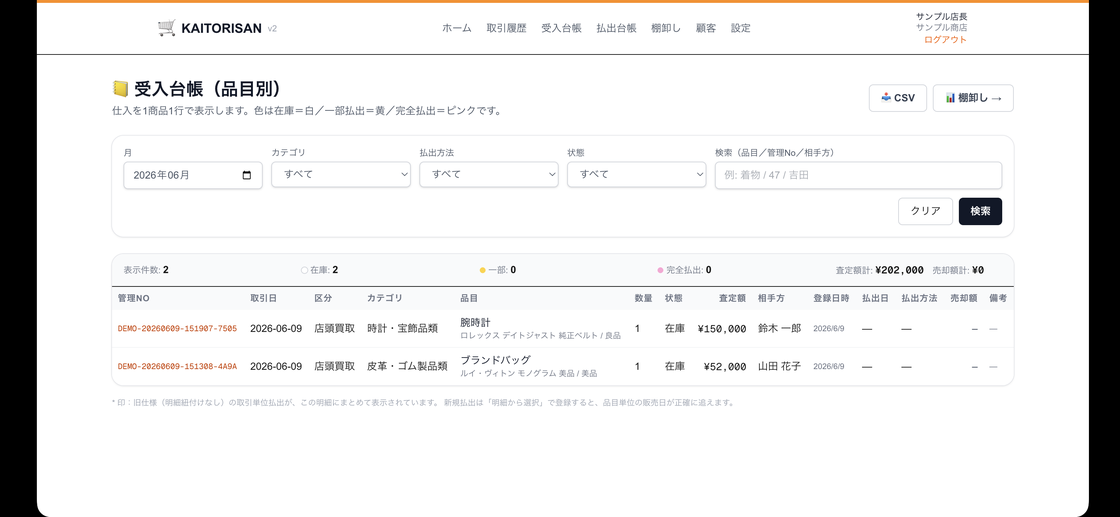Click the 売却額計 ¥0 total

958,270
